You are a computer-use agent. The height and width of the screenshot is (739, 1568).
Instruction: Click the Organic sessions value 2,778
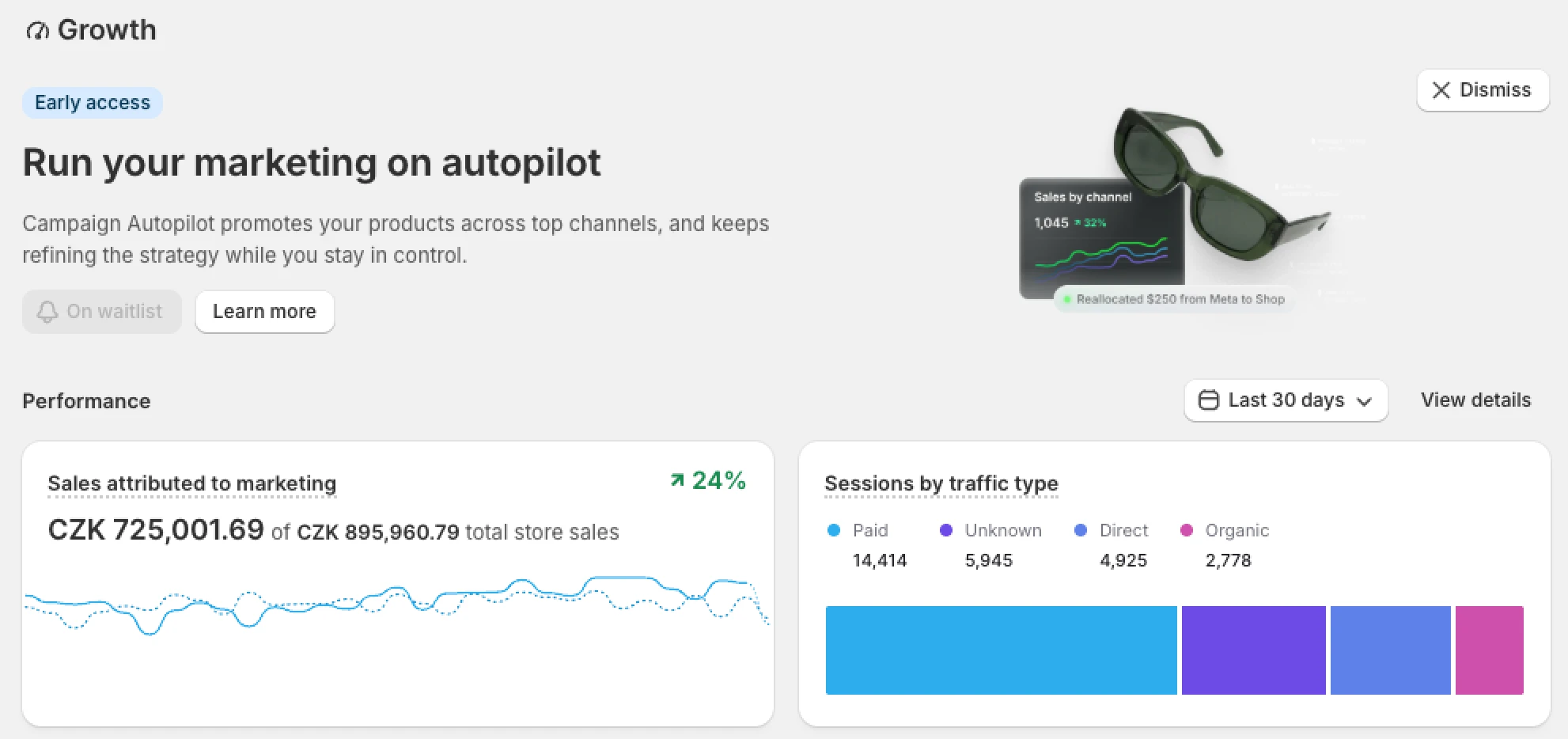point(1229,560)
